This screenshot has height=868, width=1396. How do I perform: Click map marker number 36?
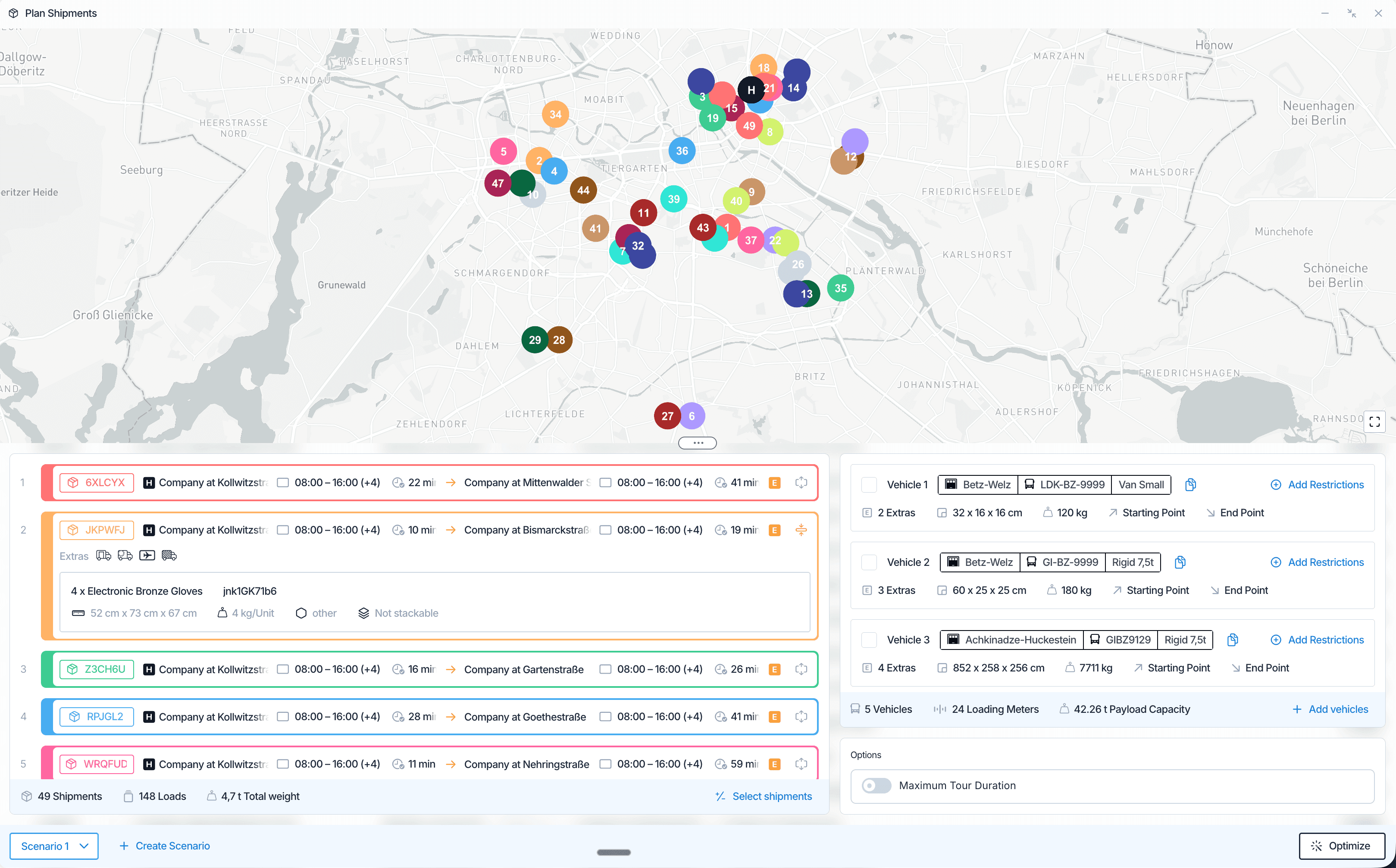click(x=682, y=151)
